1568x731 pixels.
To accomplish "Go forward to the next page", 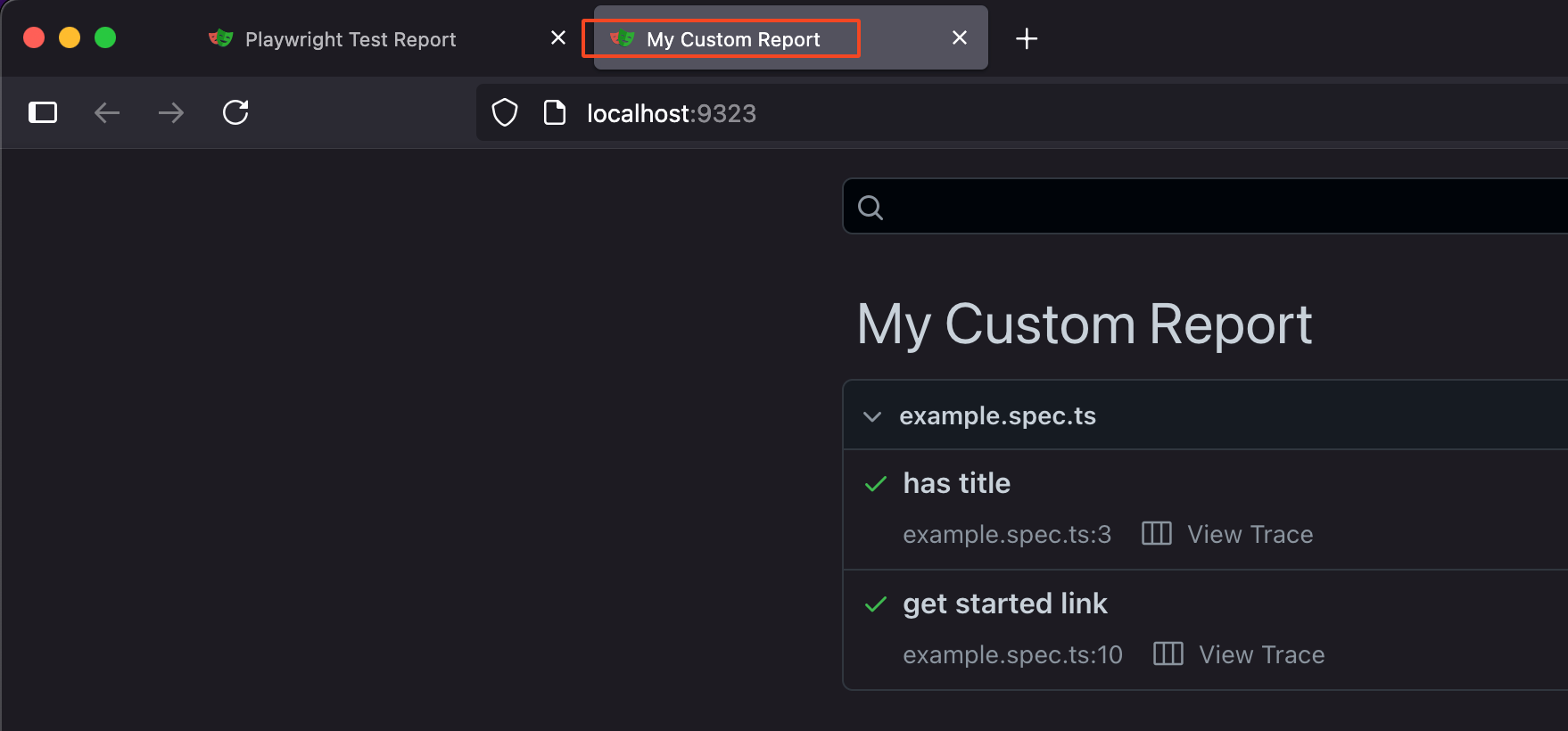I will pyautogui.click(x=171, y=112).
